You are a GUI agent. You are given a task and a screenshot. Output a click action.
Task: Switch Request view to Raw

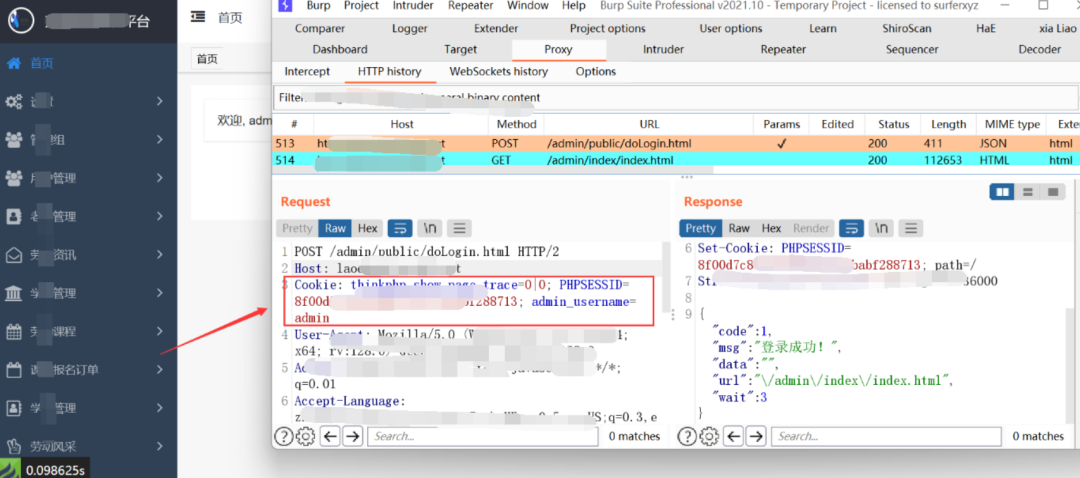tap(335, 228)
